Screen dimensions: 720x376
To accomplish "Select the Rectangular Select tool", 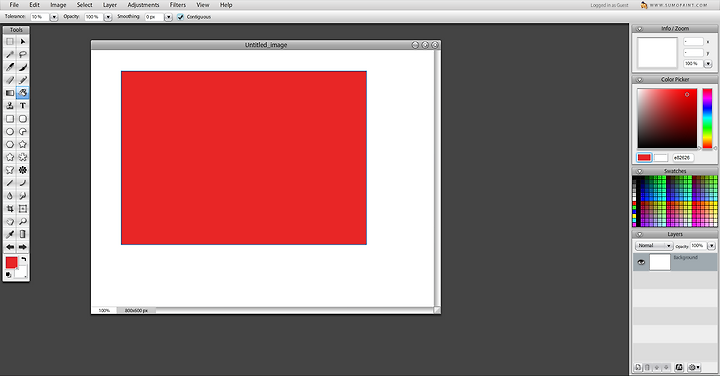I will 10,42.
